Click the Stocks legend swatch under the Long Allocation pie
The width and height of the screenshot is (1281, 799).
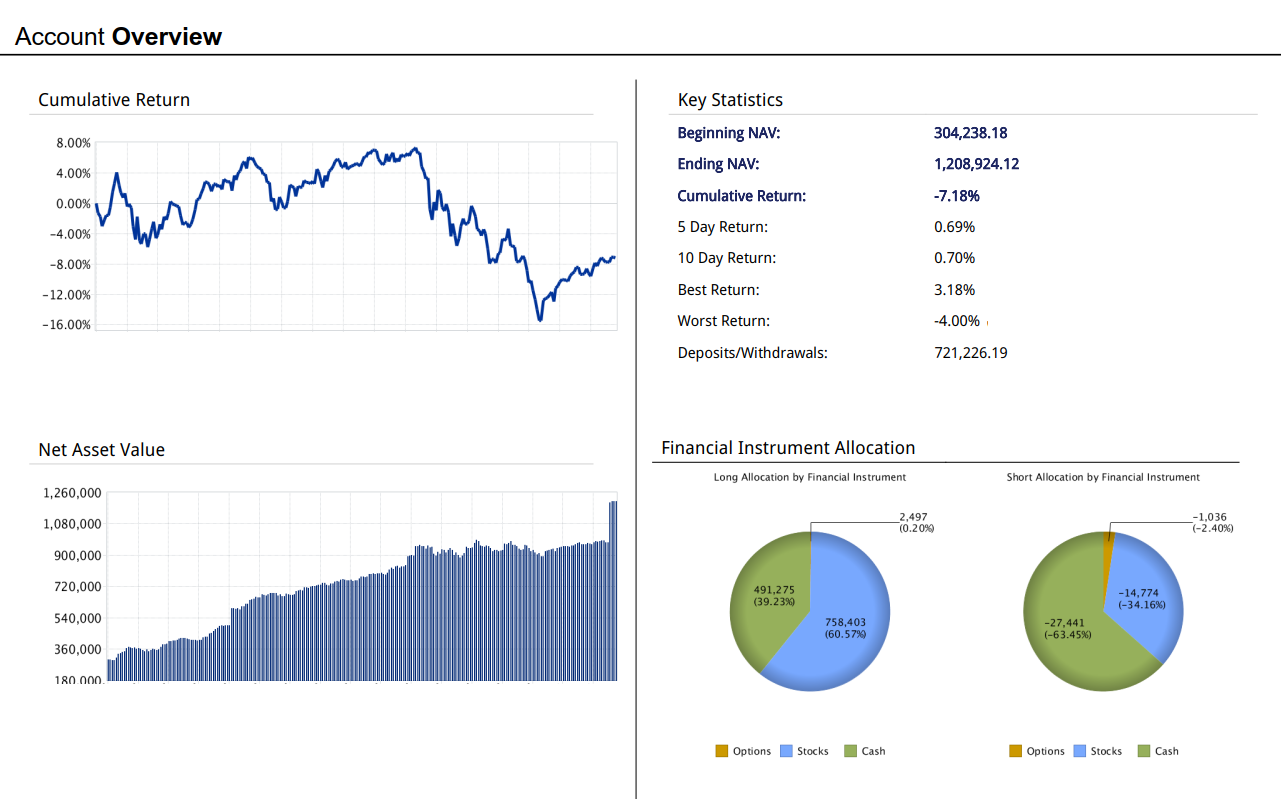click(x=786, y=751)
